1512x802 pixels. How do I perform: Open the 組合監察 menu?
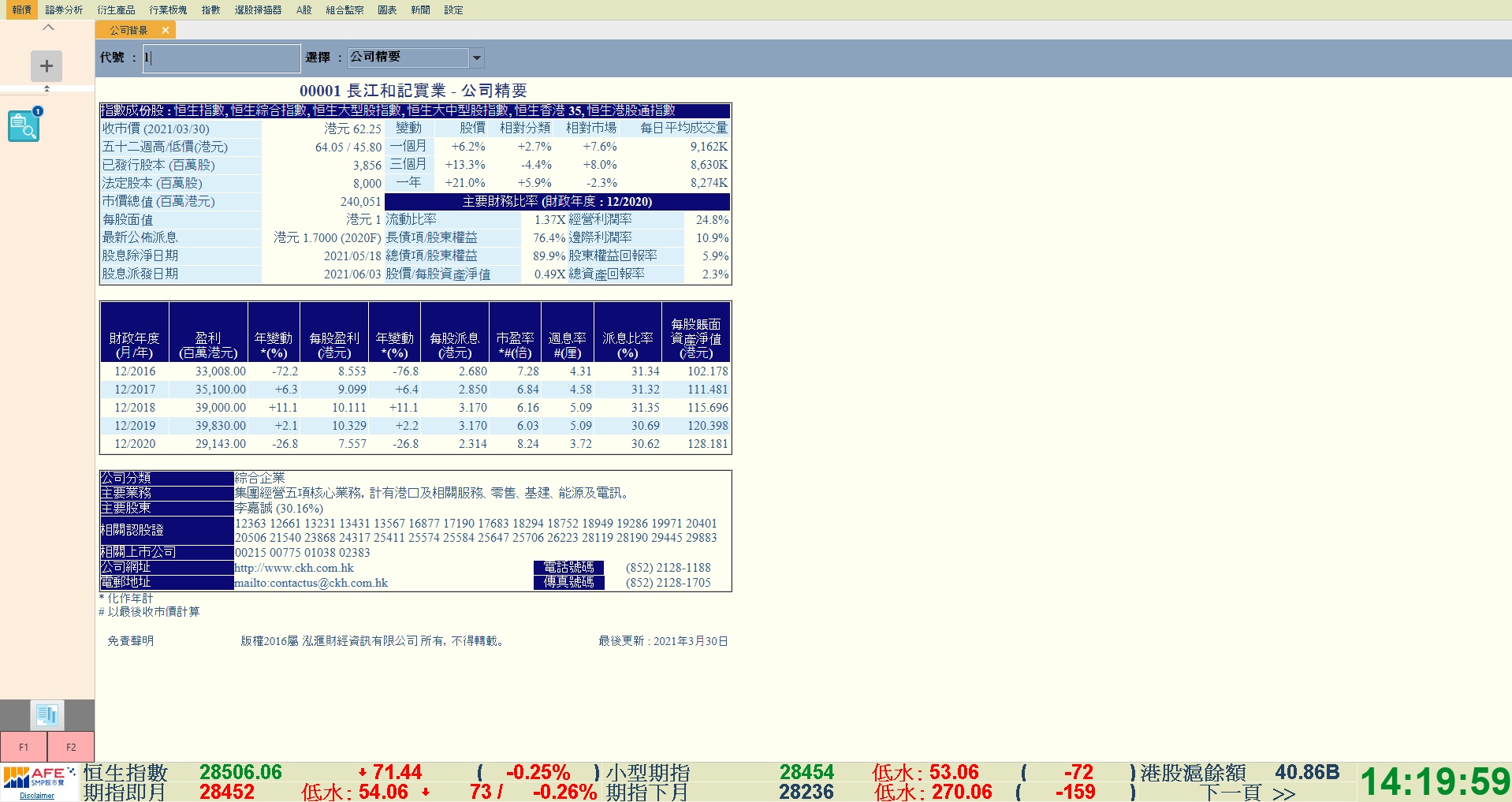point(344,9)
